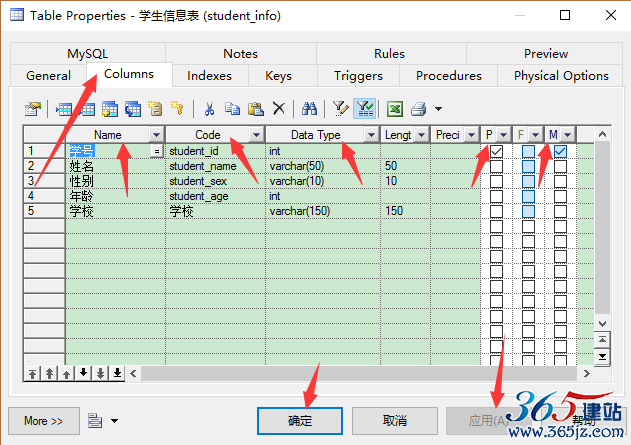Switch to the General tab

click(48, 76)
